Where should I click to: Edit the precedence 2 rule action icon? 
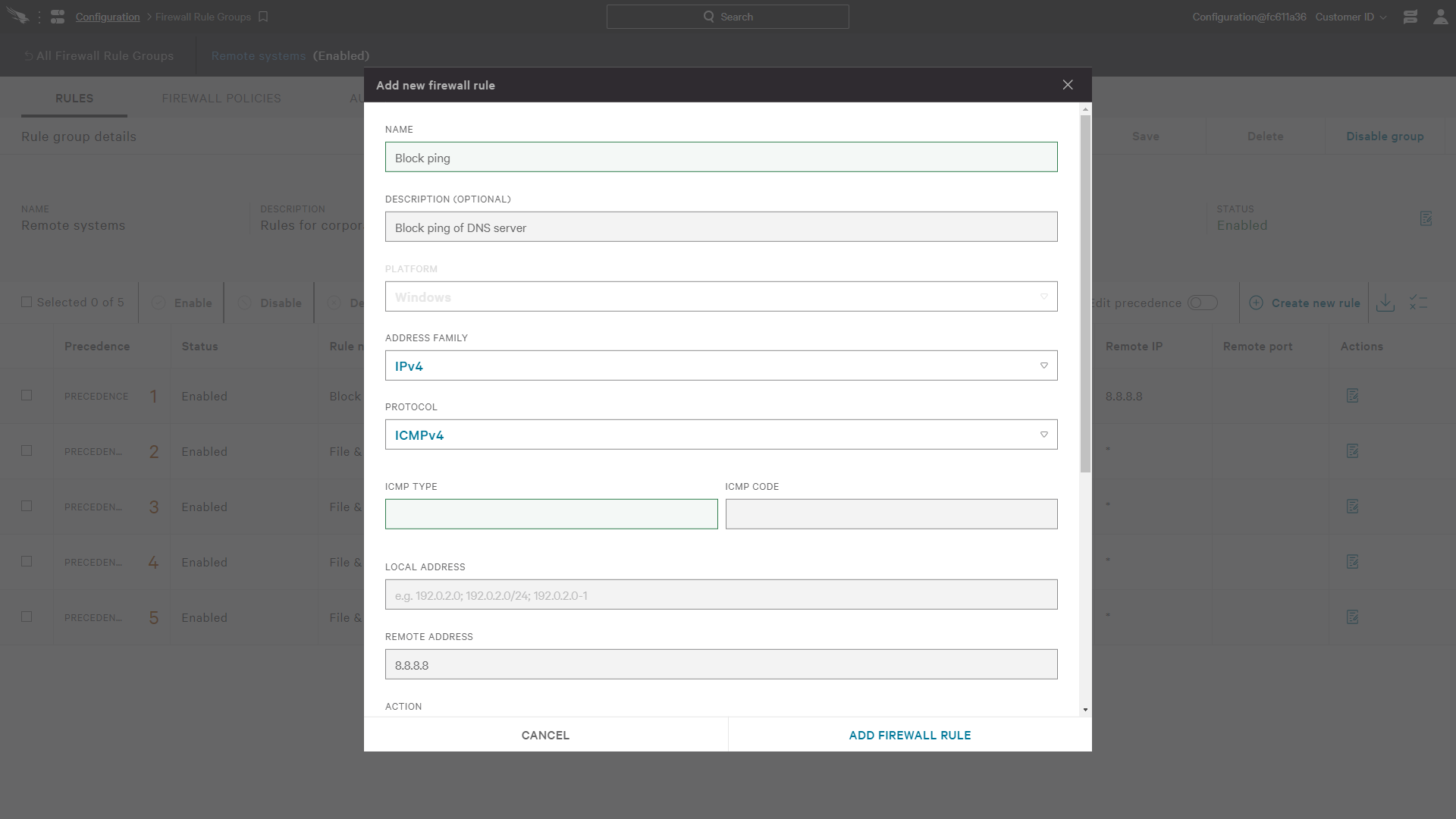(1352, 451)
